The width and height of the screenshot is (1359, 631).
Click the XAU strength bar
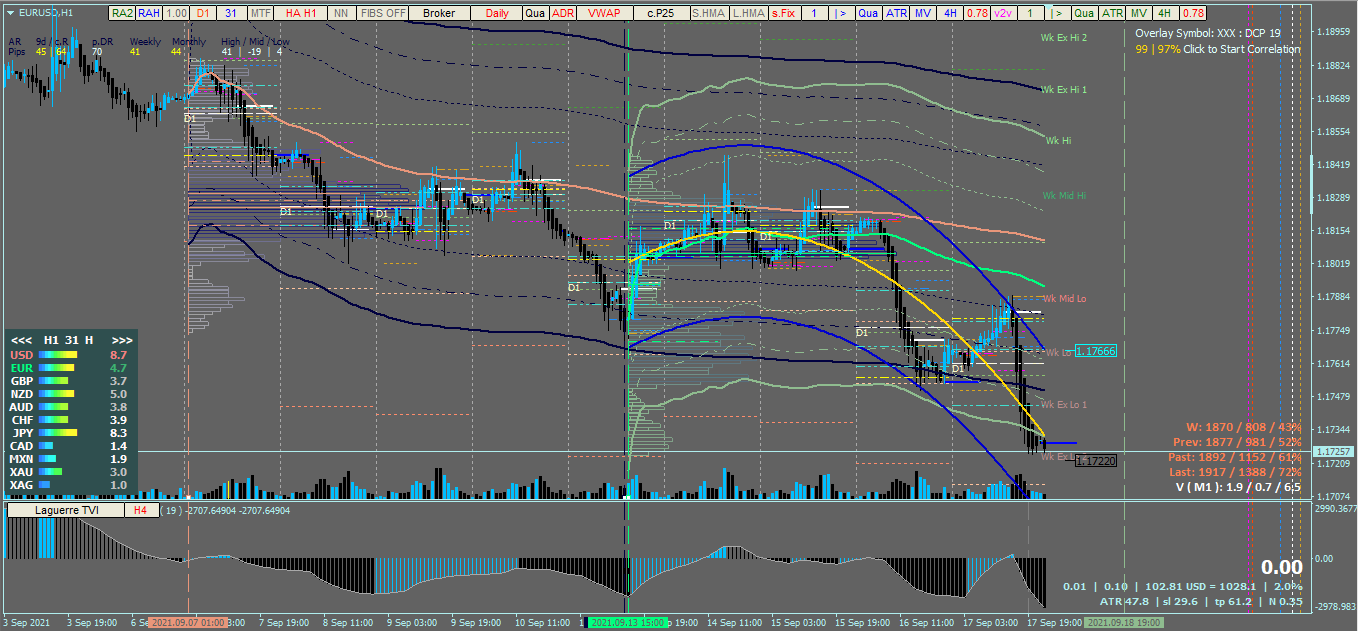[51, 471]
